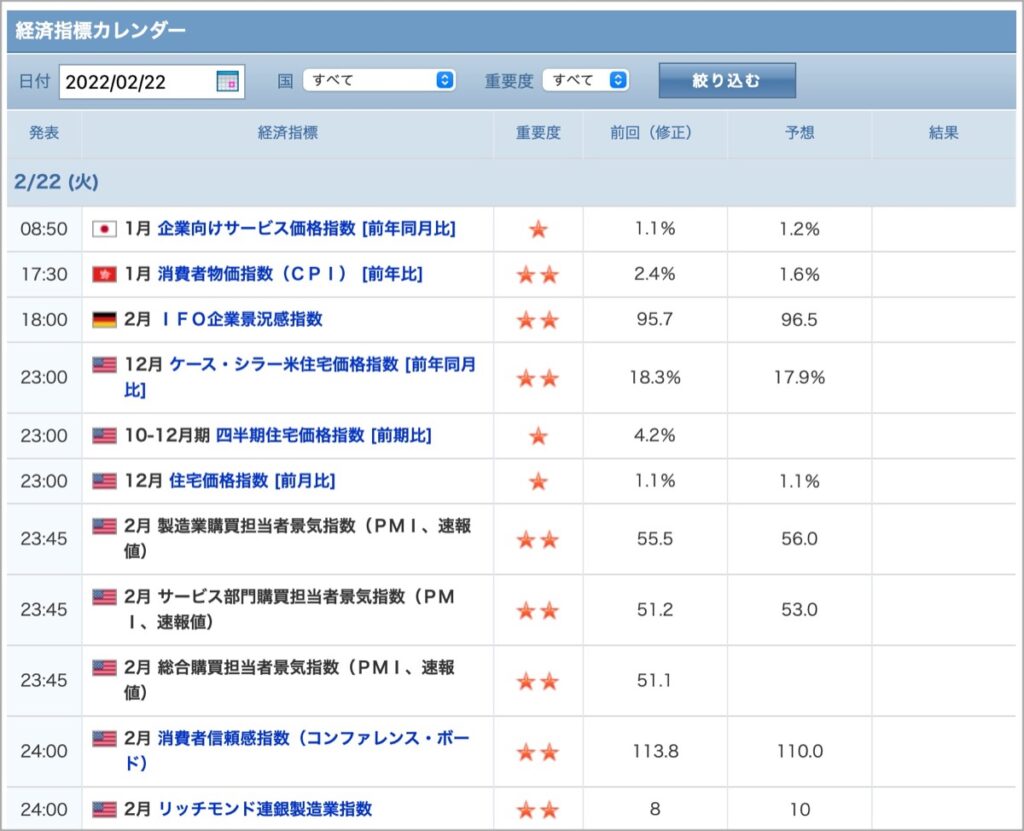The image size is (1024, 831).
Task: Click the US flag beside 製造業購買担当者景気指数
Action: pos(104,526)
